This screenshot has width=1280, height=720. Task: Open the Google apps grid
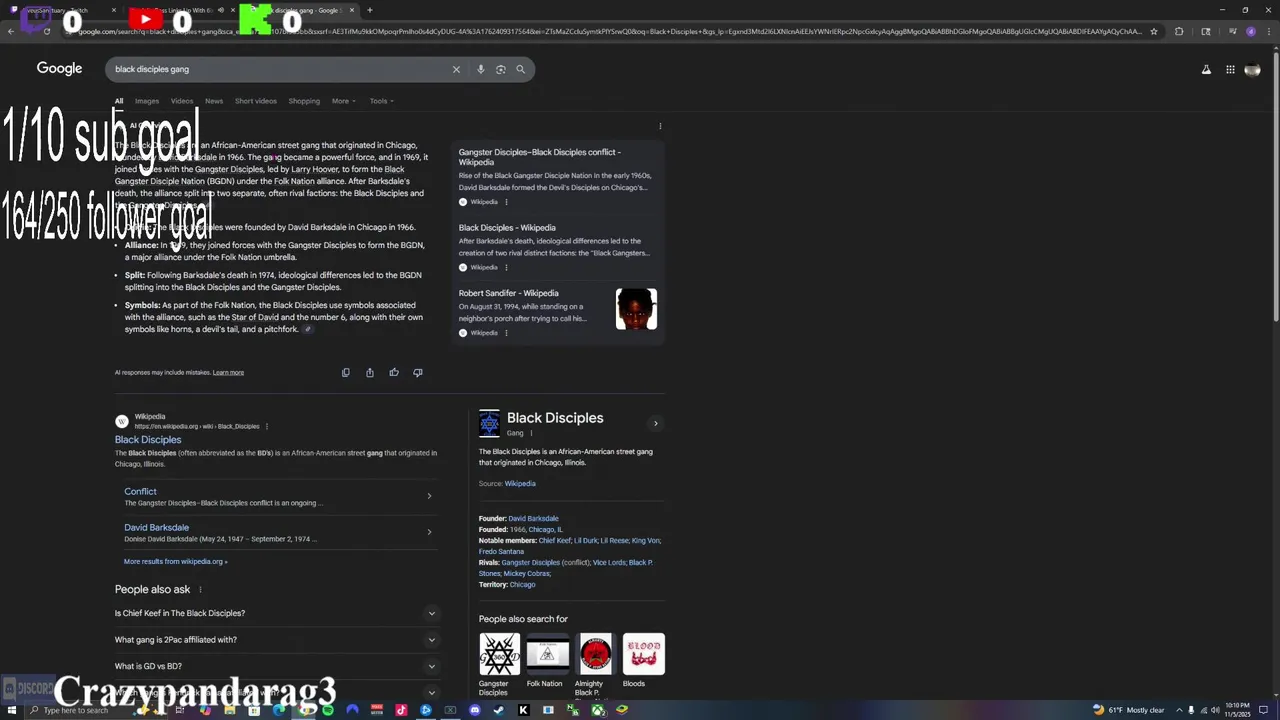pos(1230,69)
